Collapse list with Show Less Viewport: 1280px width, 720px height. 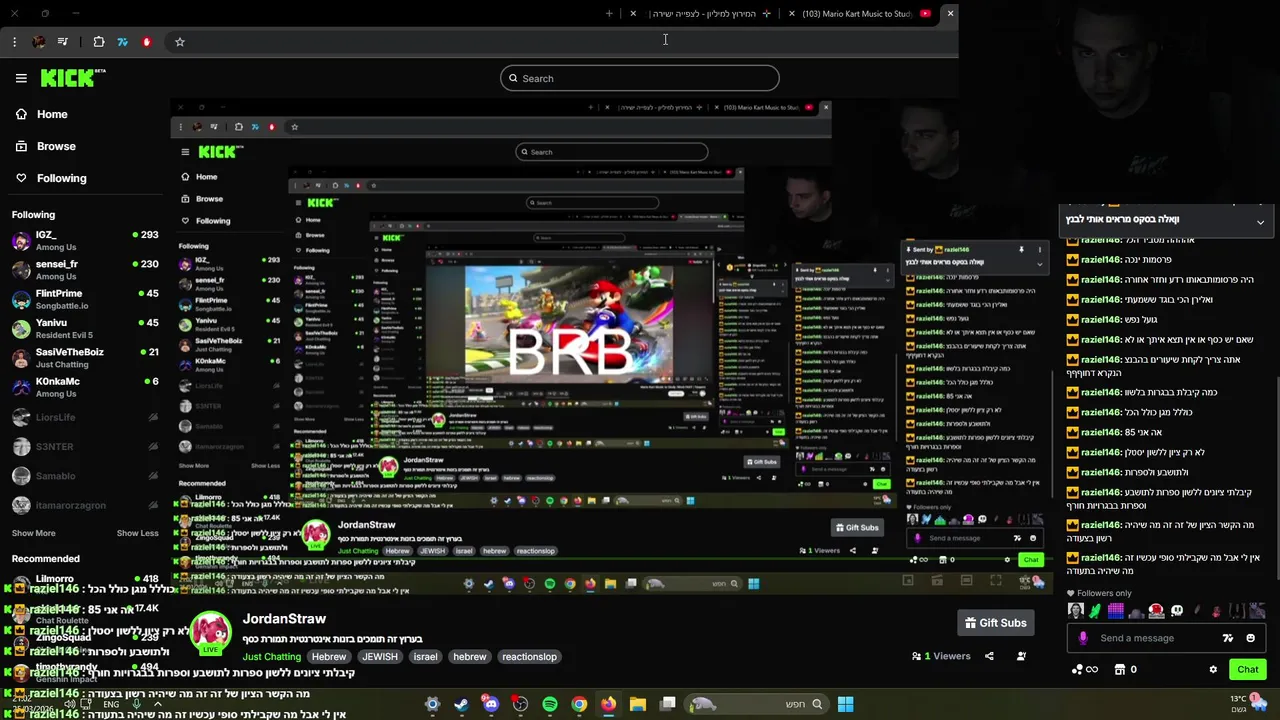(137, 533)
